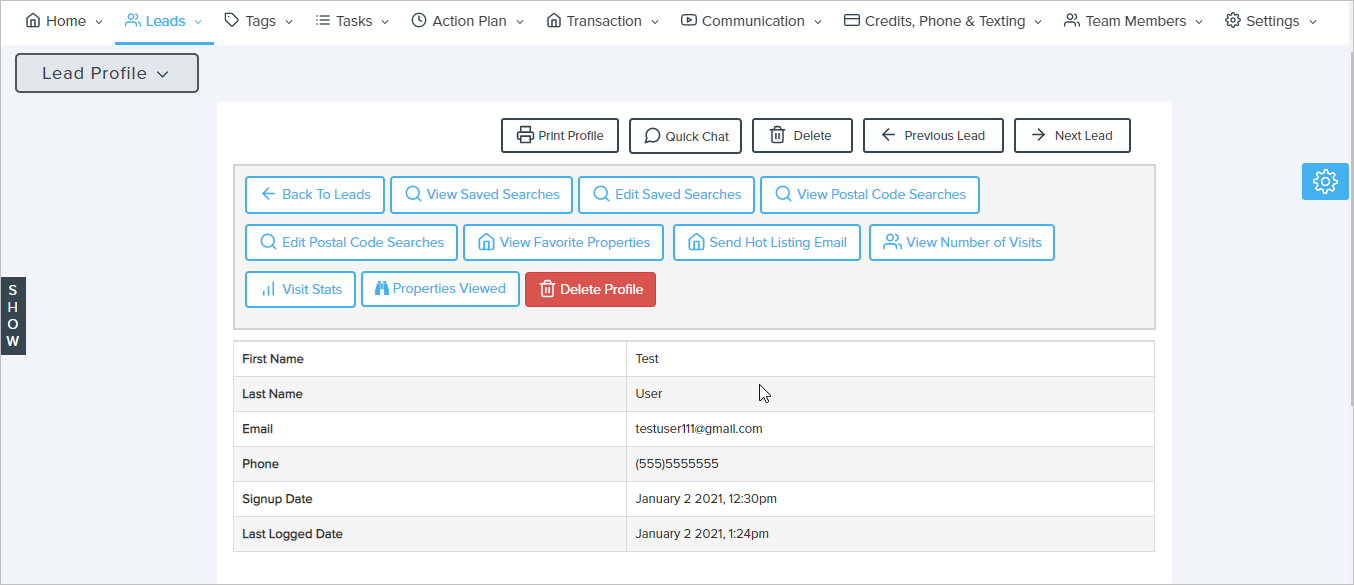This screenshot has width=1354, height=585.
Task: Open the Leads menu
Action: click(x=164, y=21)
